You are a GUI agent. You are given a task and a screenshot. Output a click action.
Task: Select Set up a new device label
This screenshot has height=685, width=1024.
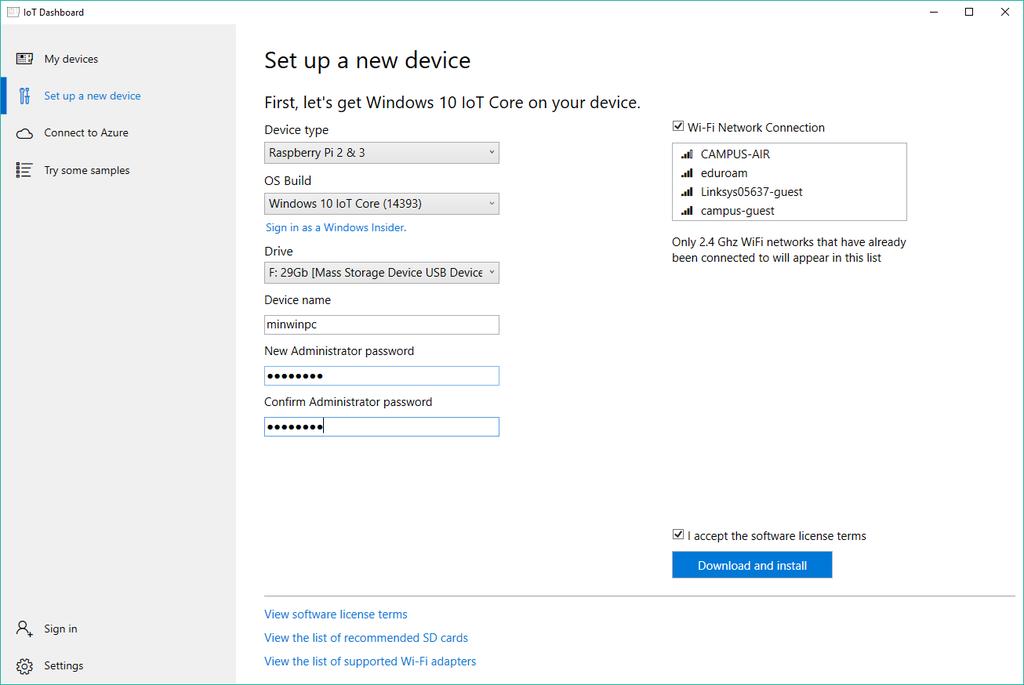click(x=92, y=96)
